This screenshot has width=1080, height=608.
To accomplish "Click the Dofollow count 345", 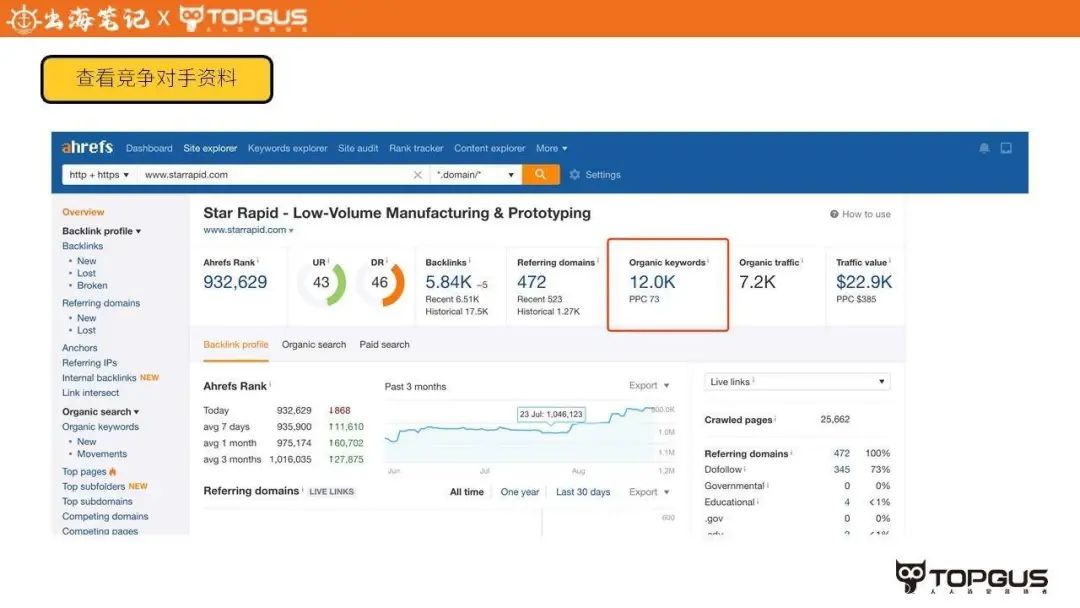I will (x=842, y=470).
